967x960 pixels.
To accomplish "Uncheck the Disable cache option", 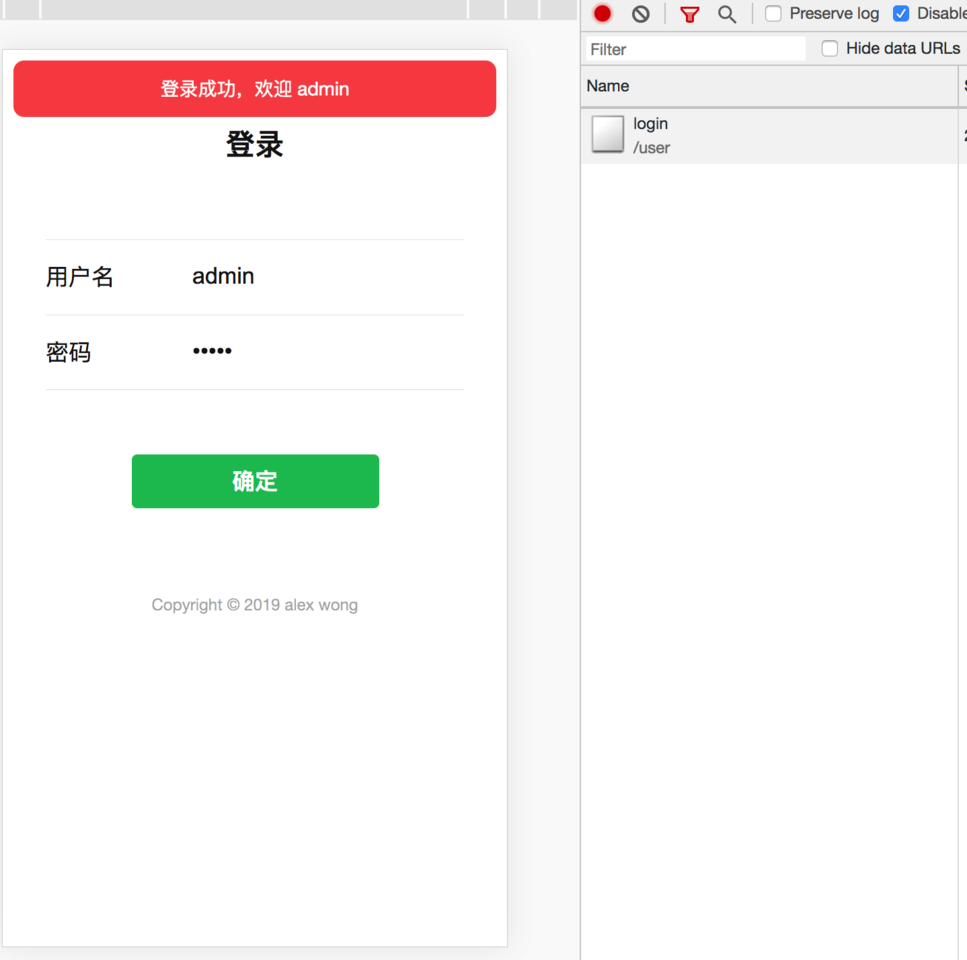I will [x=903, y=13].
